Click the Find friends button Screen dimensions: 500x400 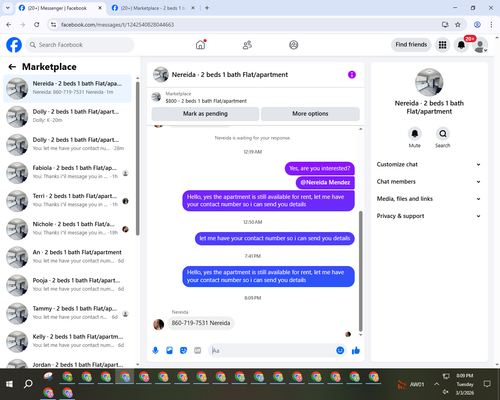click(x=411, y=45)
